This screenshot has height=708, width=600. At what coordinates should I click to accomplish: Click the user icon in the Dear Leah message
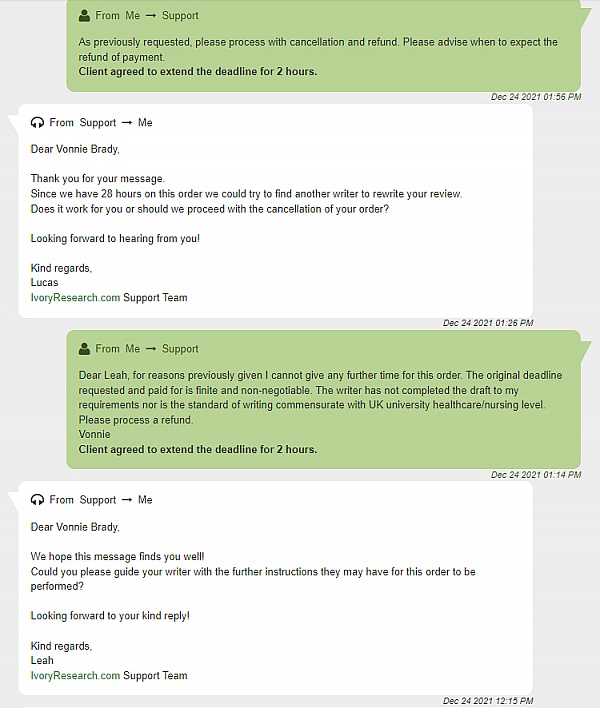[x=84, y=349]
